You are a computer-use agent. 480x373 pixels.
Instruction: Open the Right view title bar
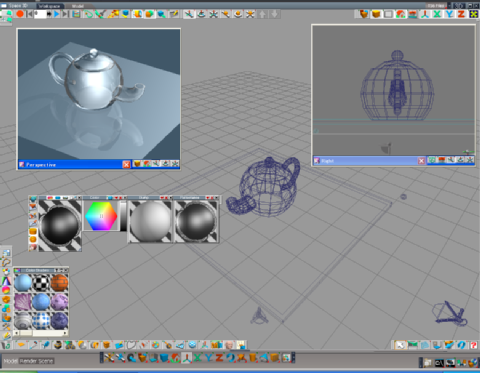365,161
